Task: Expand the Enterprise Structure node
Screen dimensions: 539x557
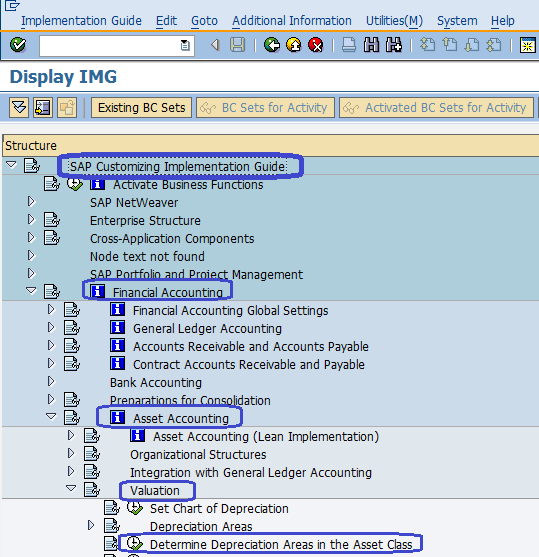Action: [31, 220]
